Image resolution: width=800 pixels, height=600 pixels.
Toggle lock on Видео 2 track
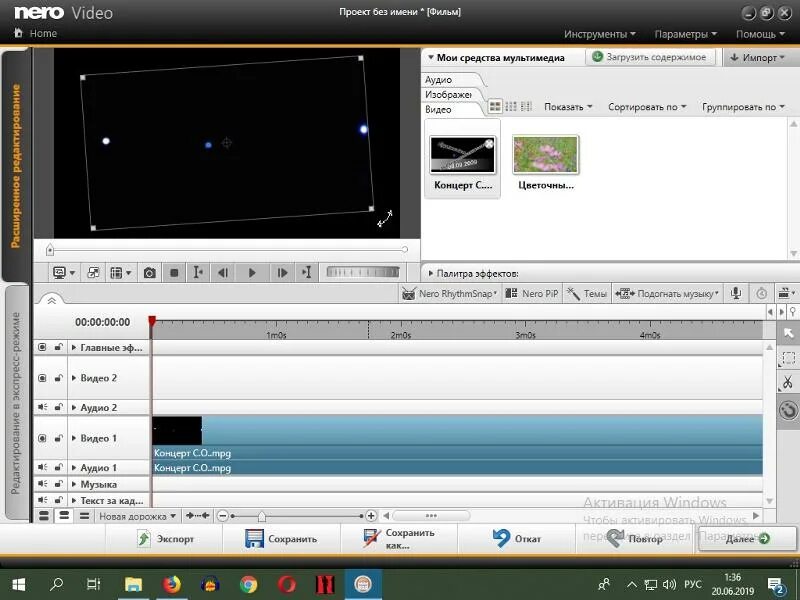59,378
